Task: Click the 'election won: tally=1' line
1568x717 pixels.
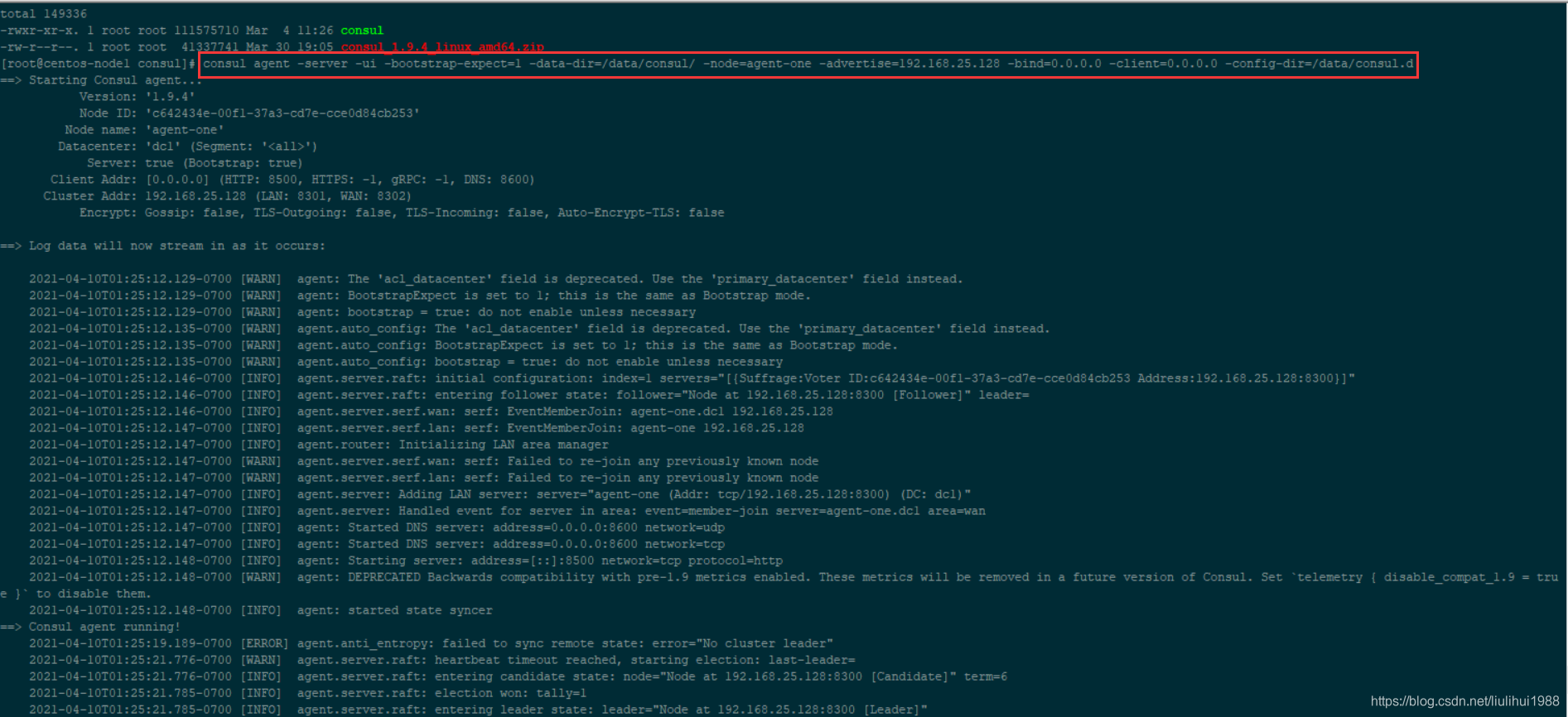Action: click(307, 693)
